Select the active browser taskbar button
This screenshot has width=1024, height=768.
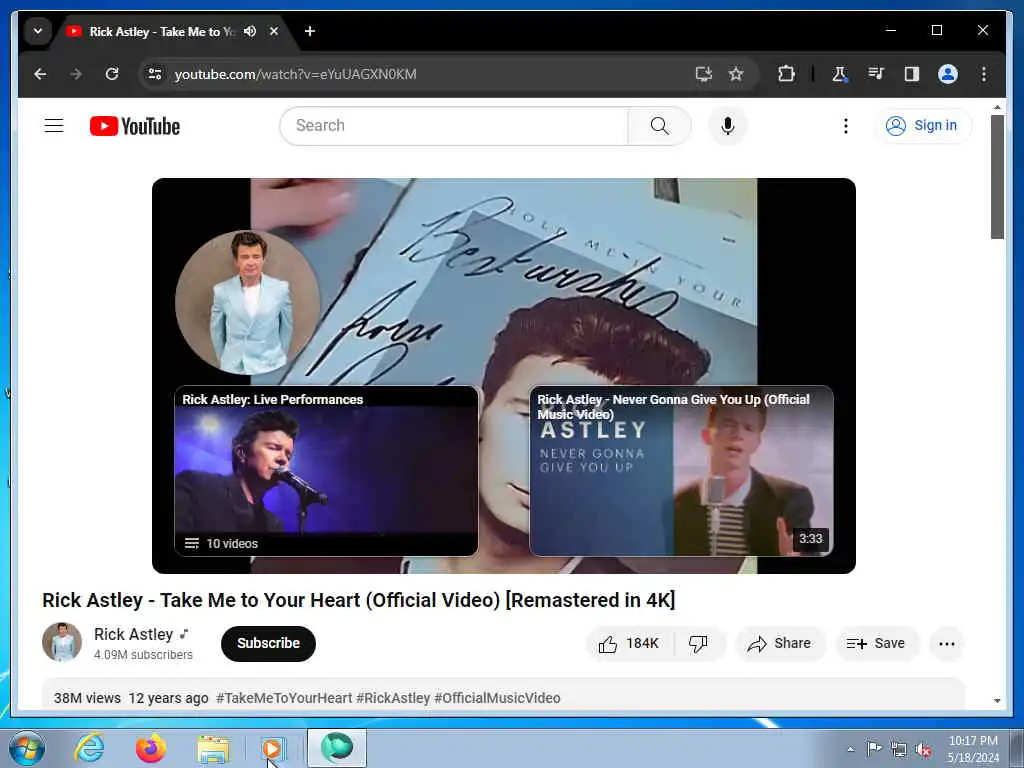337,748
